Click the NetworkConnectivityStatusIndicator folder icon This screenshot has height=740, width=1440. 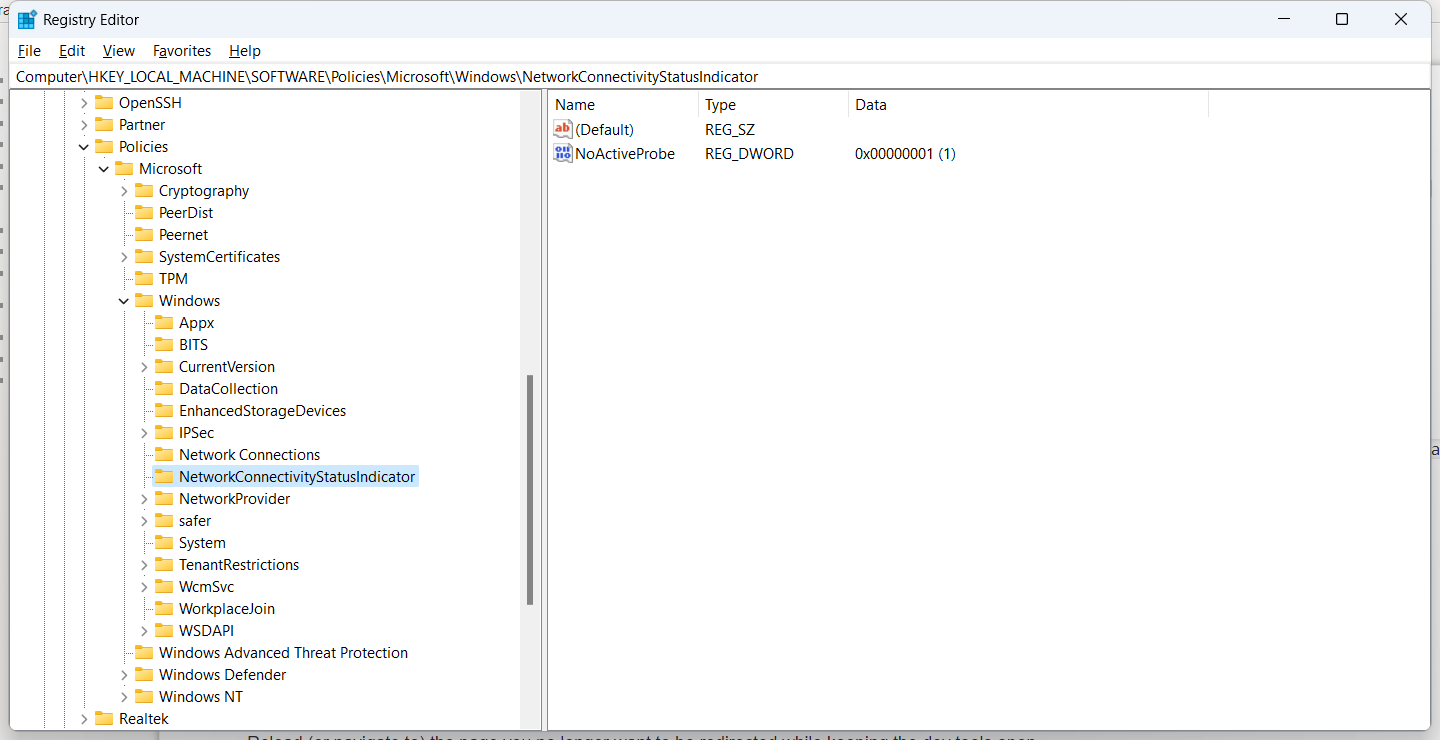pyautogui.click(x=165, y=476)
